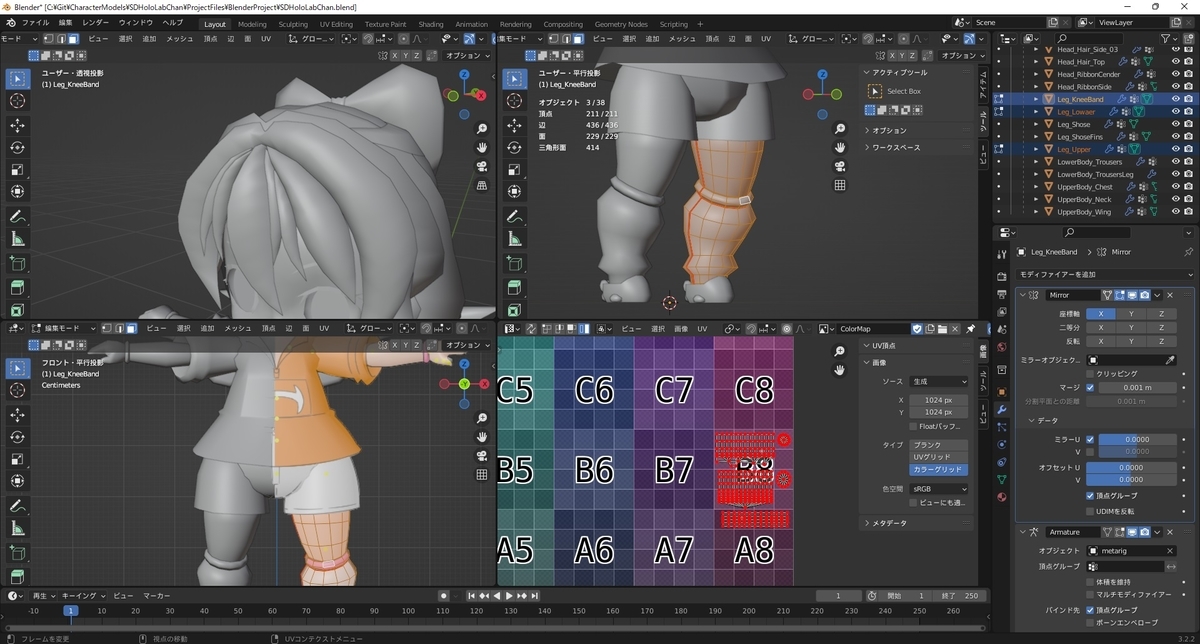Viewport: 1200px width, 644px height.
Task: Hide Leg_KneeBand with its eye icon
Action: [x=1176, y=99]
